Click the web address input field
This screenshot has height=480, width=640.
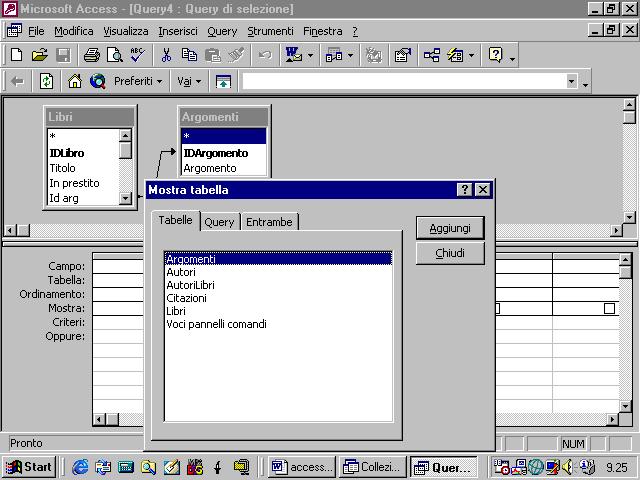[404, 81]
